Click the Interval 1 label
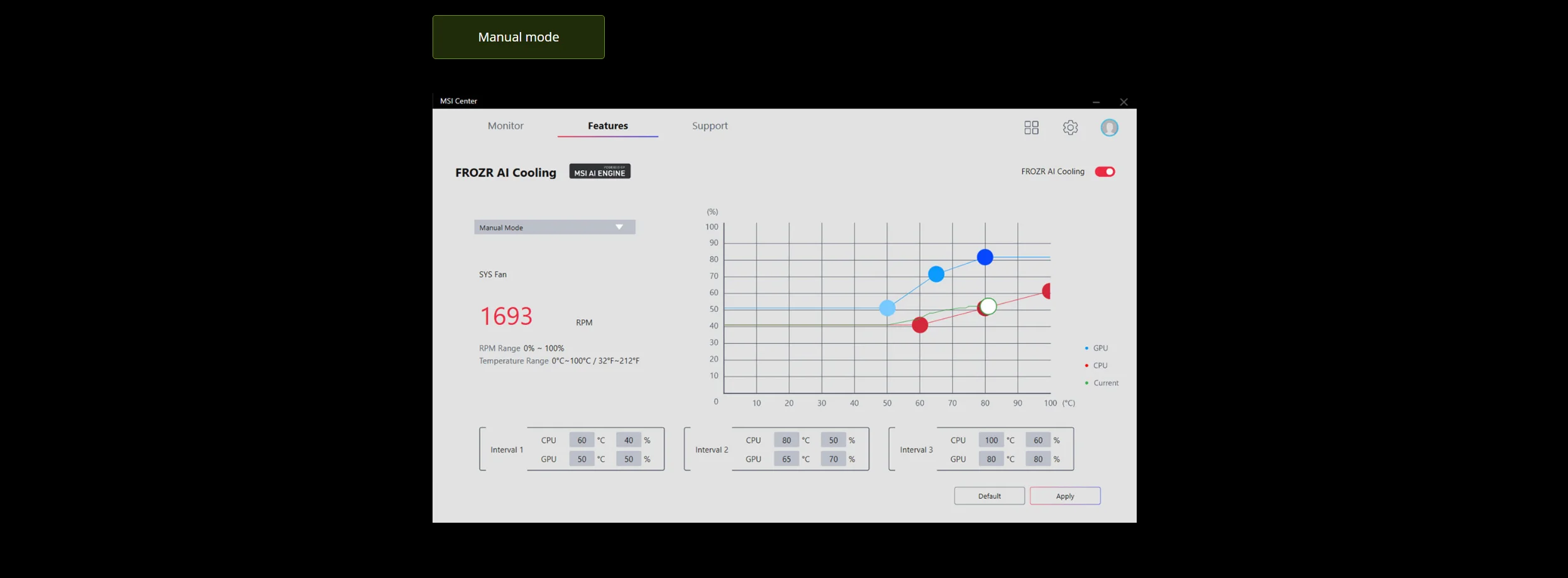The width and height of the screenshot is (1568, 578). 507,450
